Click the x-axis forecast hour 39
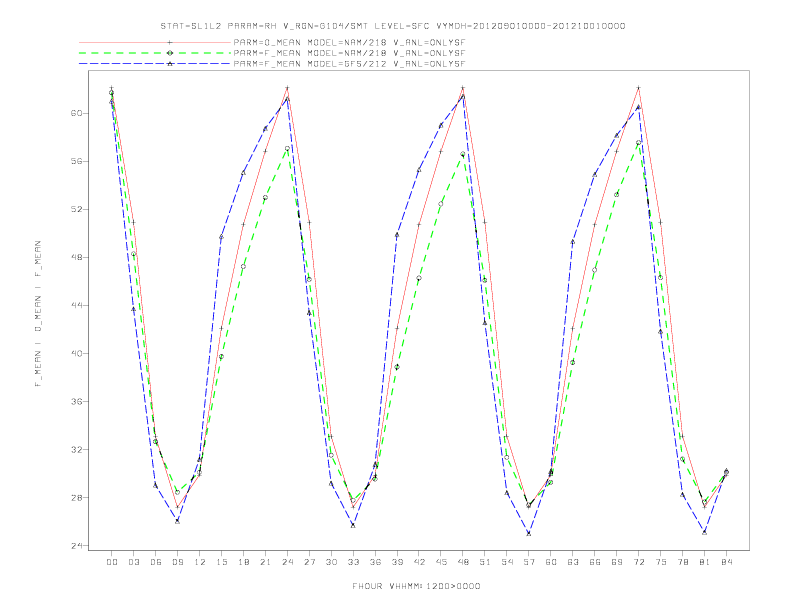Viewport: 792px width, 612px height. point(397,562)
